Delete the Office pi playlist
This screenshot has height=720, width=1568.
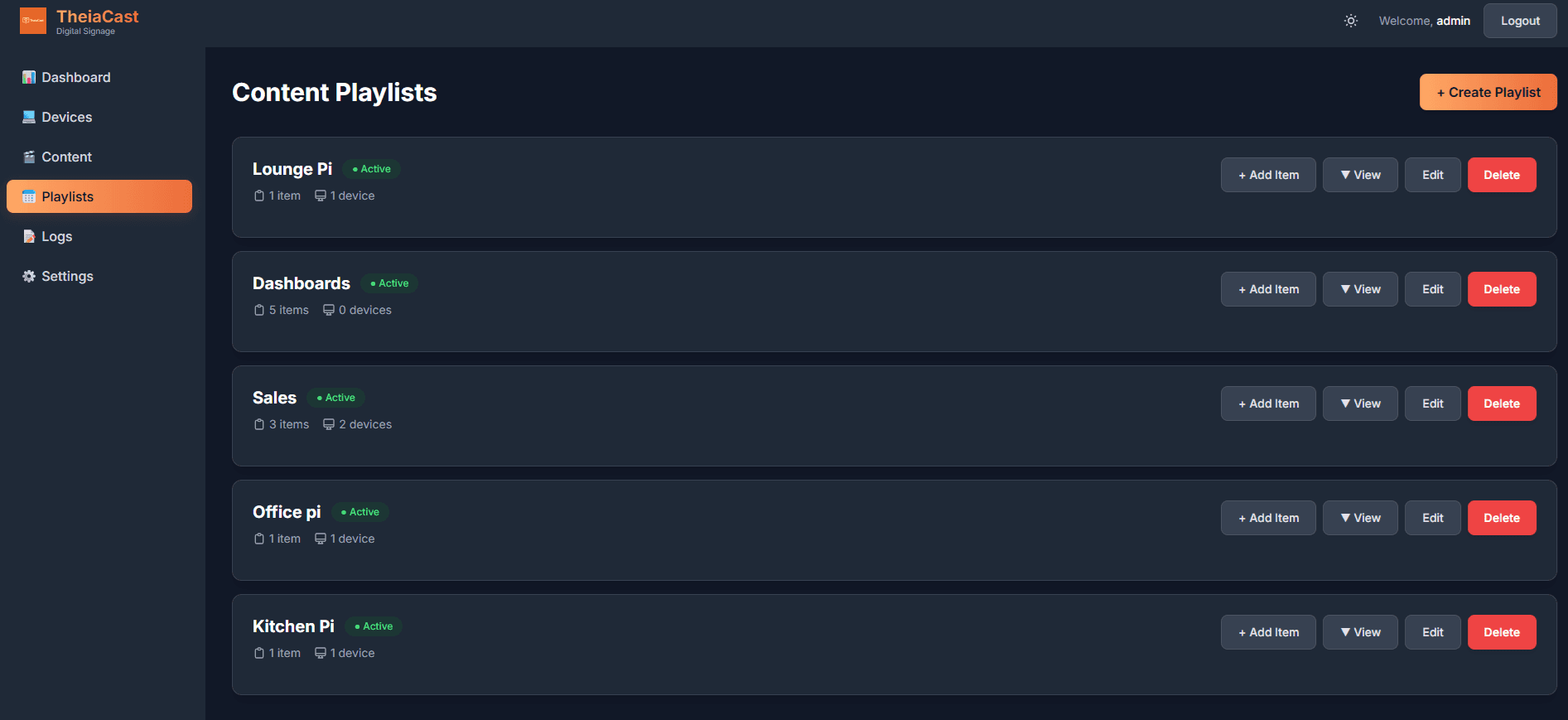point(1501,518)
